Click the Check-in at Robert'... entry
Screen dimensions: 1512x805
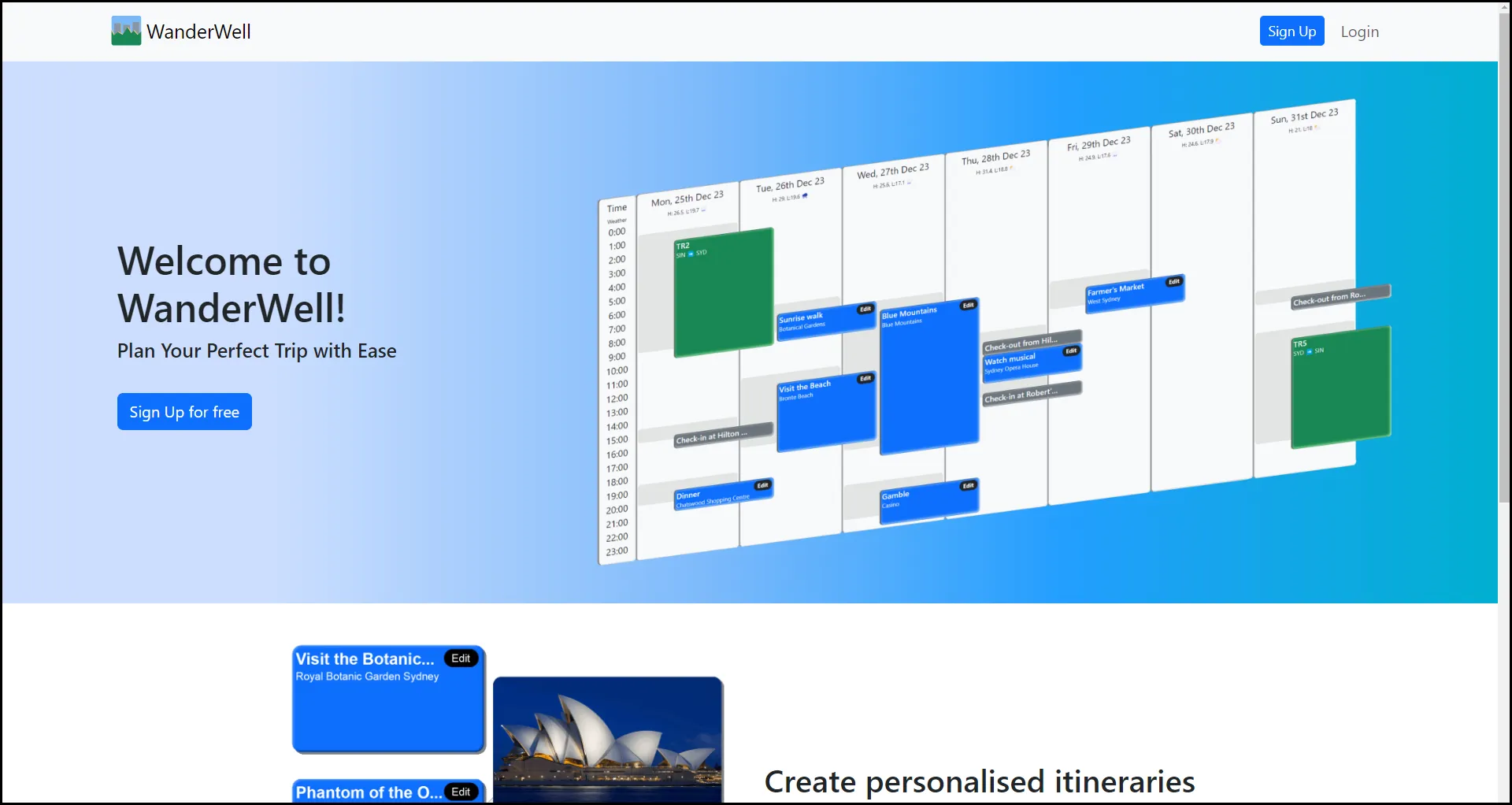click(1032, 393)
